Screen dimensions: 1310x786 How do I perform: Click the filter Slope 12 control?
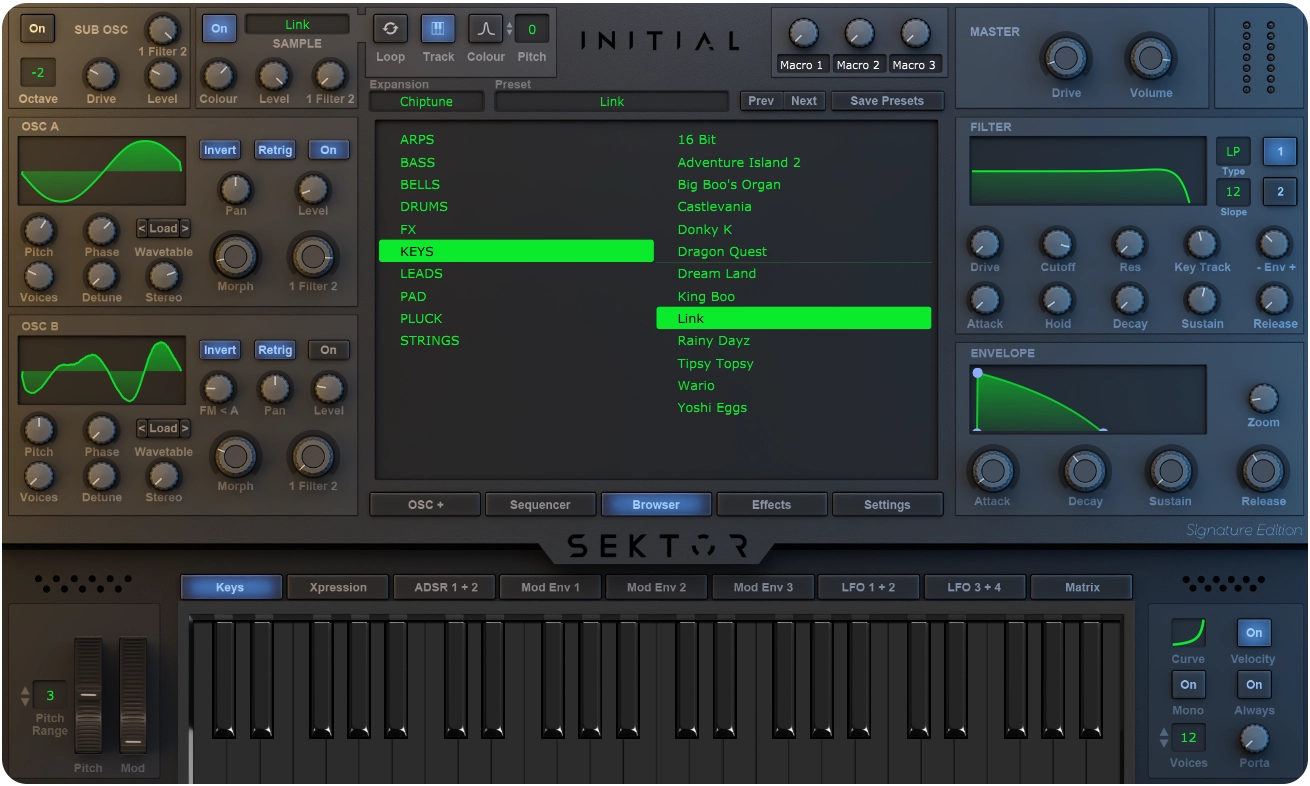click(x=1233, y=192)
